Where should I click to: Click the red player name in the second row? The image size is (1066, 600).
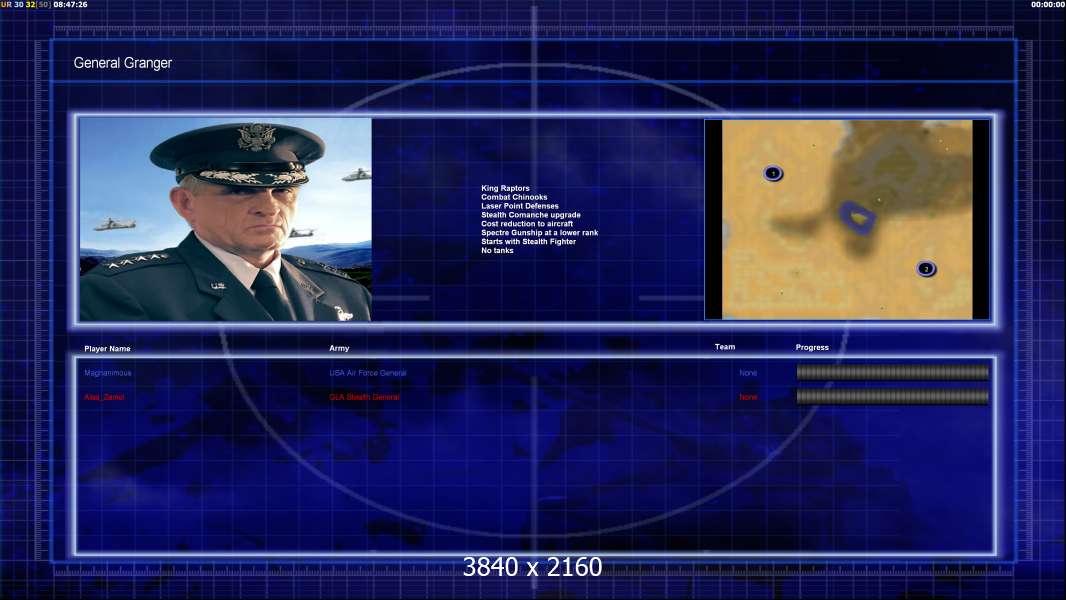pyautogui.click(x=105, y=397)
